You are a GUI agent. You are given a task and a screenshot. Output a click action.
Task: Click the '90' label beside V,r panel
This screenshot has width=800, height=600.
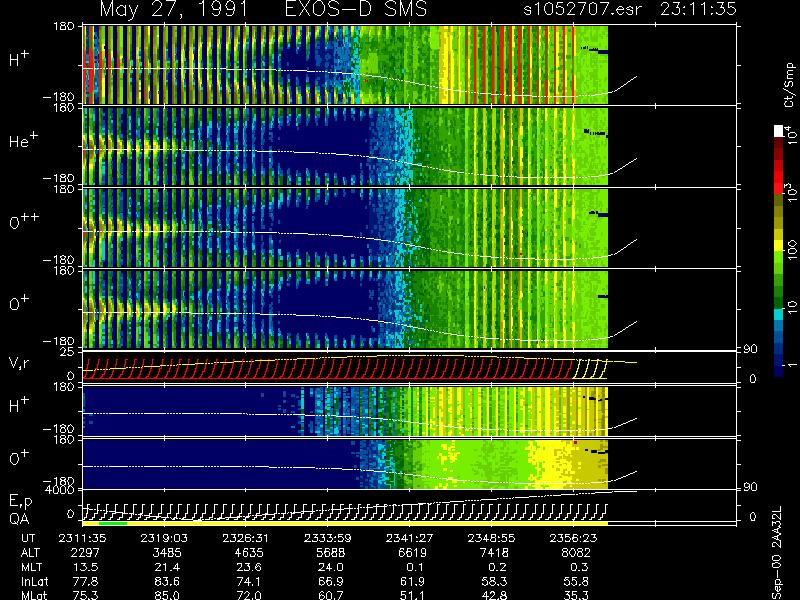tap(751, 349)
